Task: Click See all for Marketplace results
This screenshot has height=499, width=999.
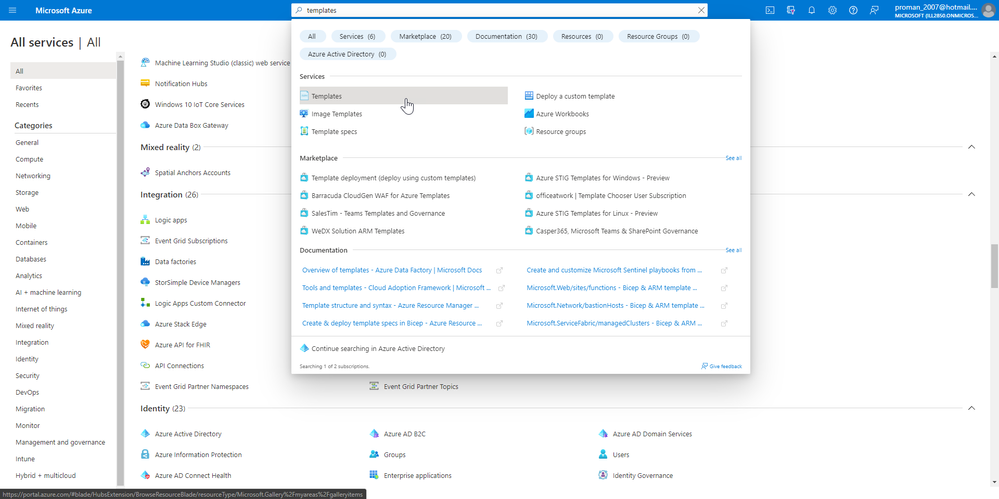Action: click(x=733, y=158)
